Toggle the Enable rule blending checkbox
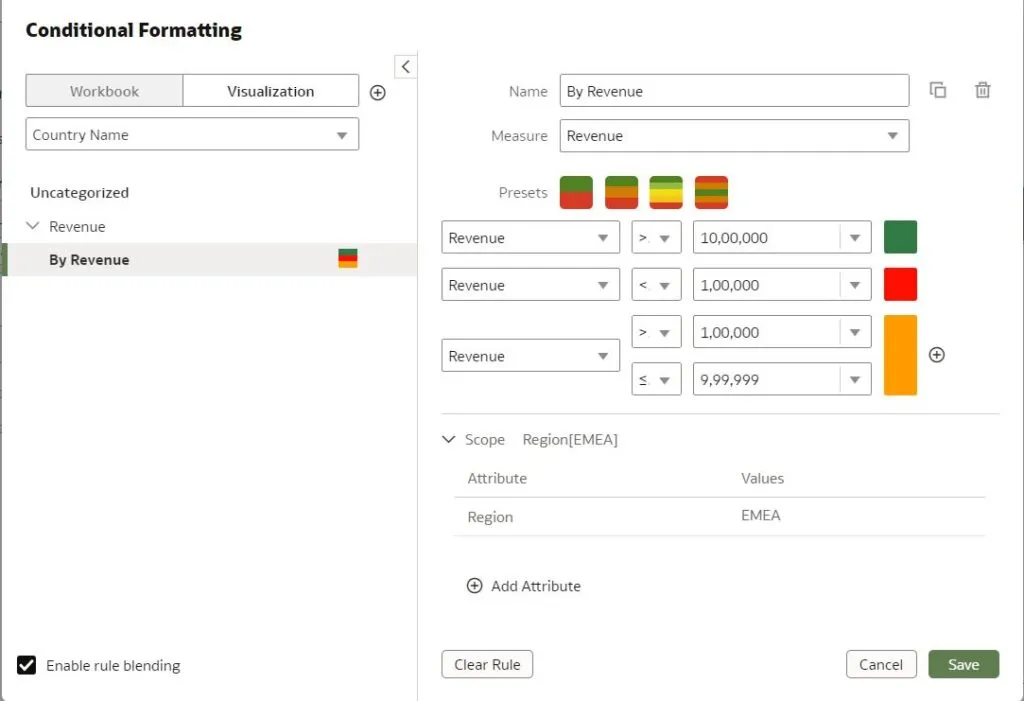Image resolution: width=1024 pixels, height=701 pixels. pyautogui.click(x=27, y=665)
